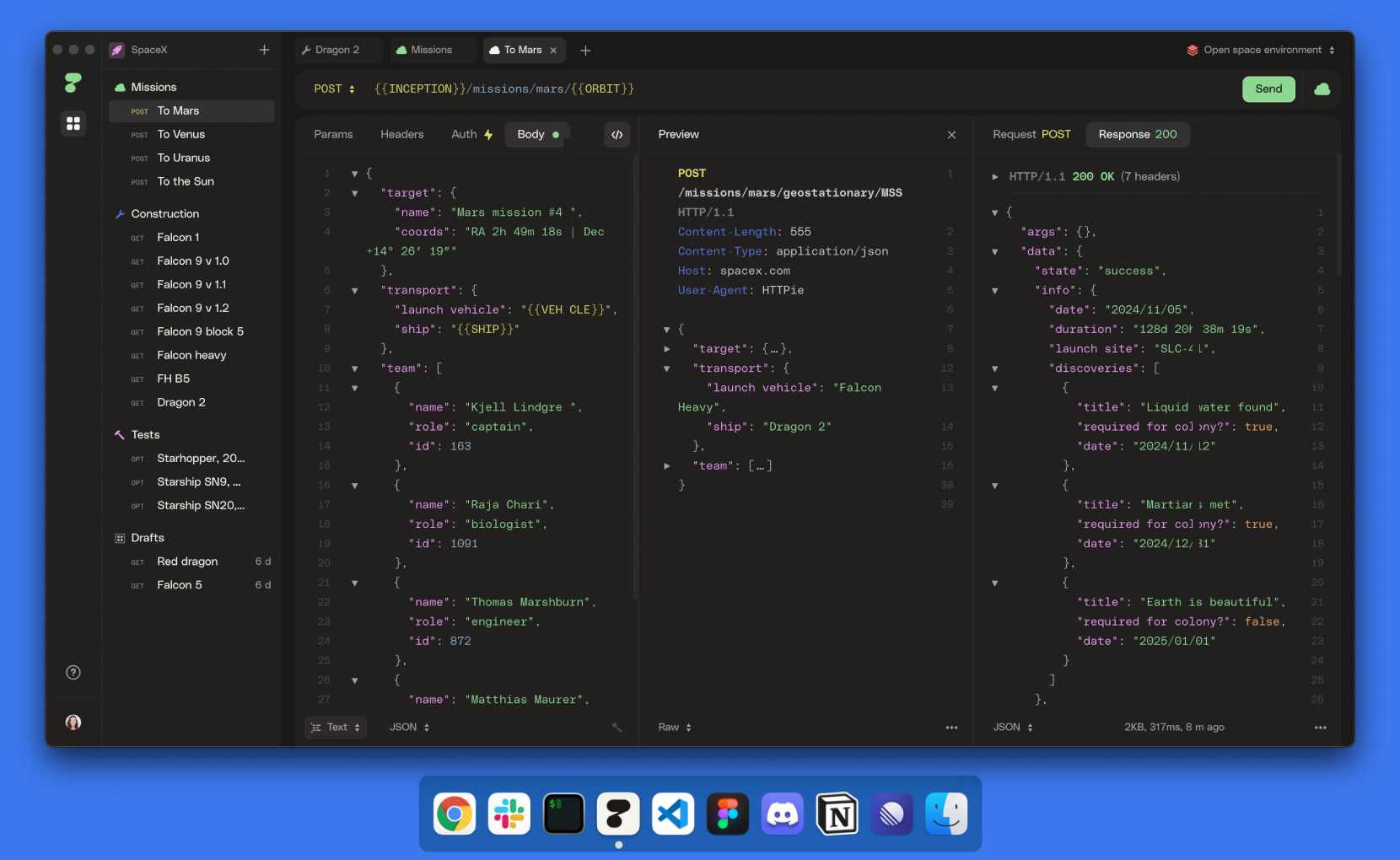Switch to the Headers tab
This screenshot has width=1400, height=860.
tap(402, 134)
